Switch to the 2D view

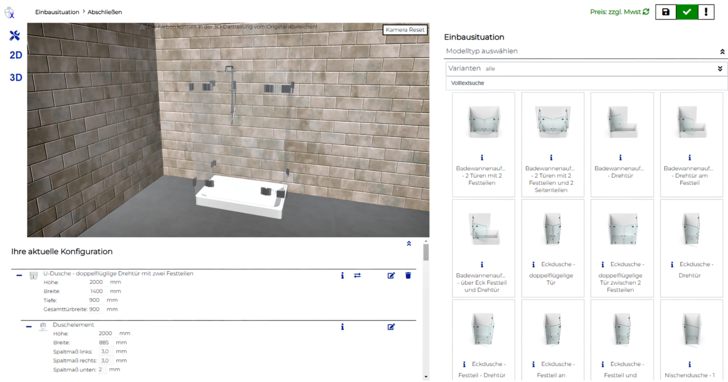[16, 55]
